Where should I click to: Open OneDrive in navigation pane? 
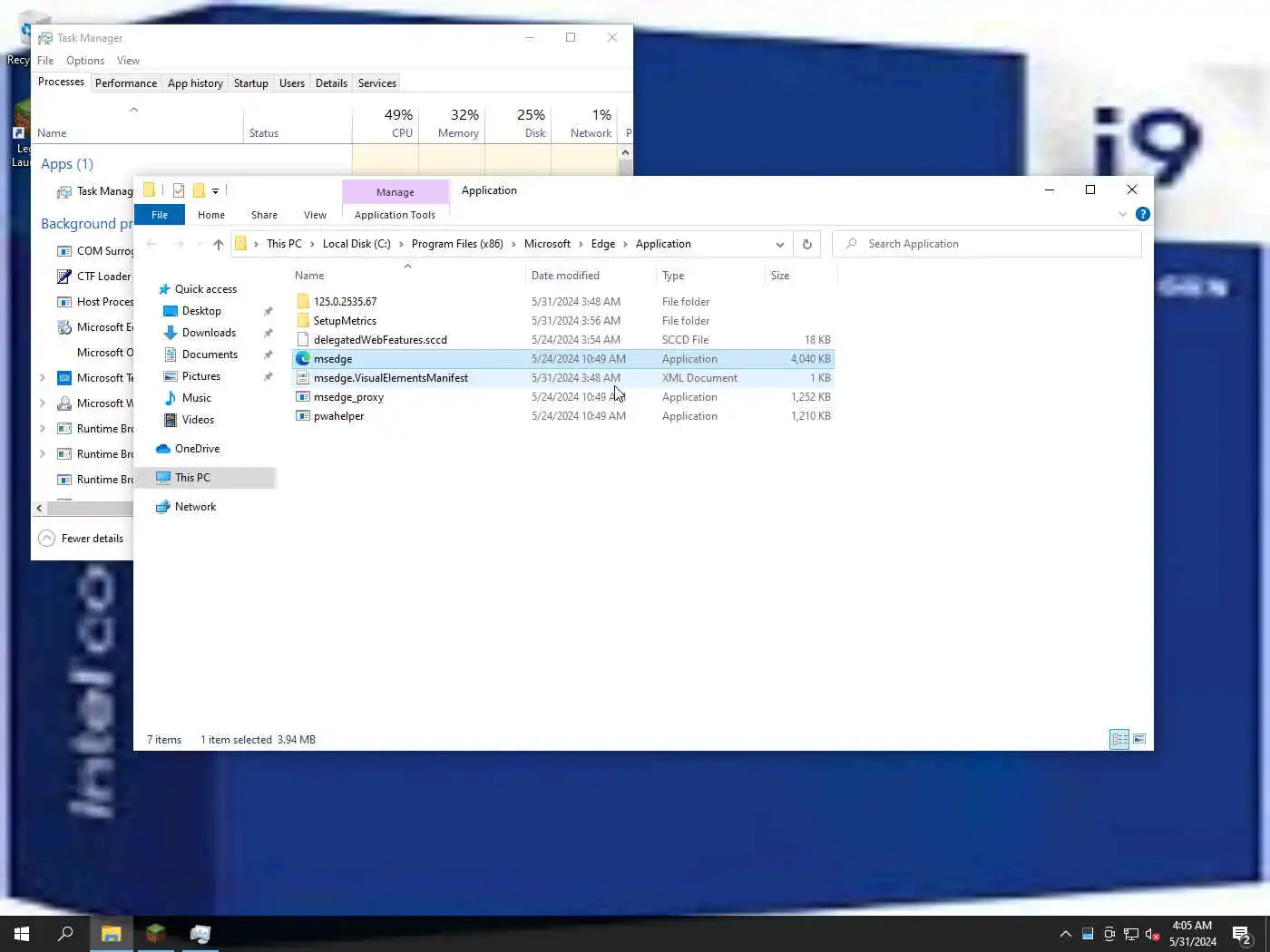pos(197,449)
